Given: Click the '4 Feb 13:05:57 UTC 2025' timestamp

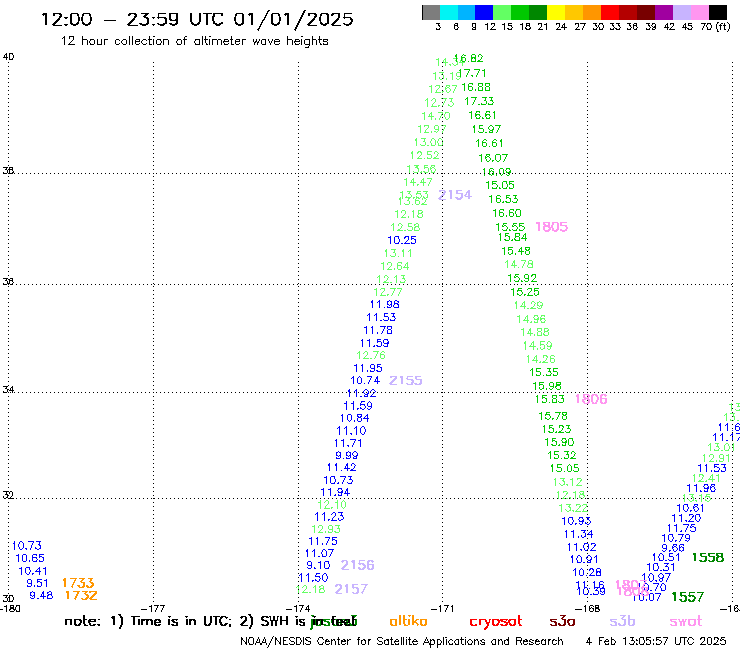Looking at the screenshot, I should pos(656,641).
